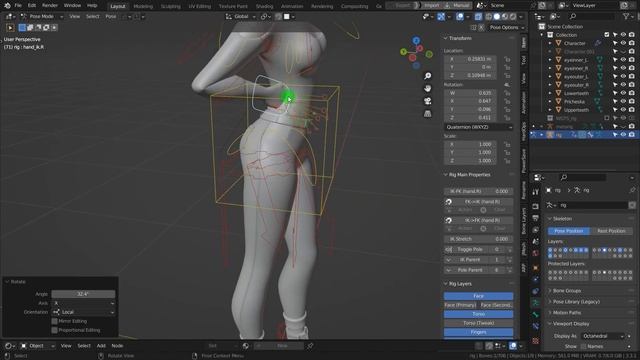Click the Rest Position button
The image size is (640, 360).
pyautogui.click(x=611, y=231)
